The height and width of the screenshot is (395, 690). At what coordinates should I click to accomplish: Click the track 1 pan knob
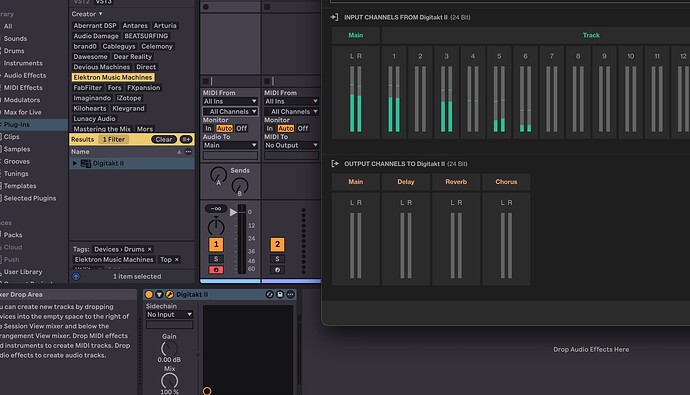(216, 226)
